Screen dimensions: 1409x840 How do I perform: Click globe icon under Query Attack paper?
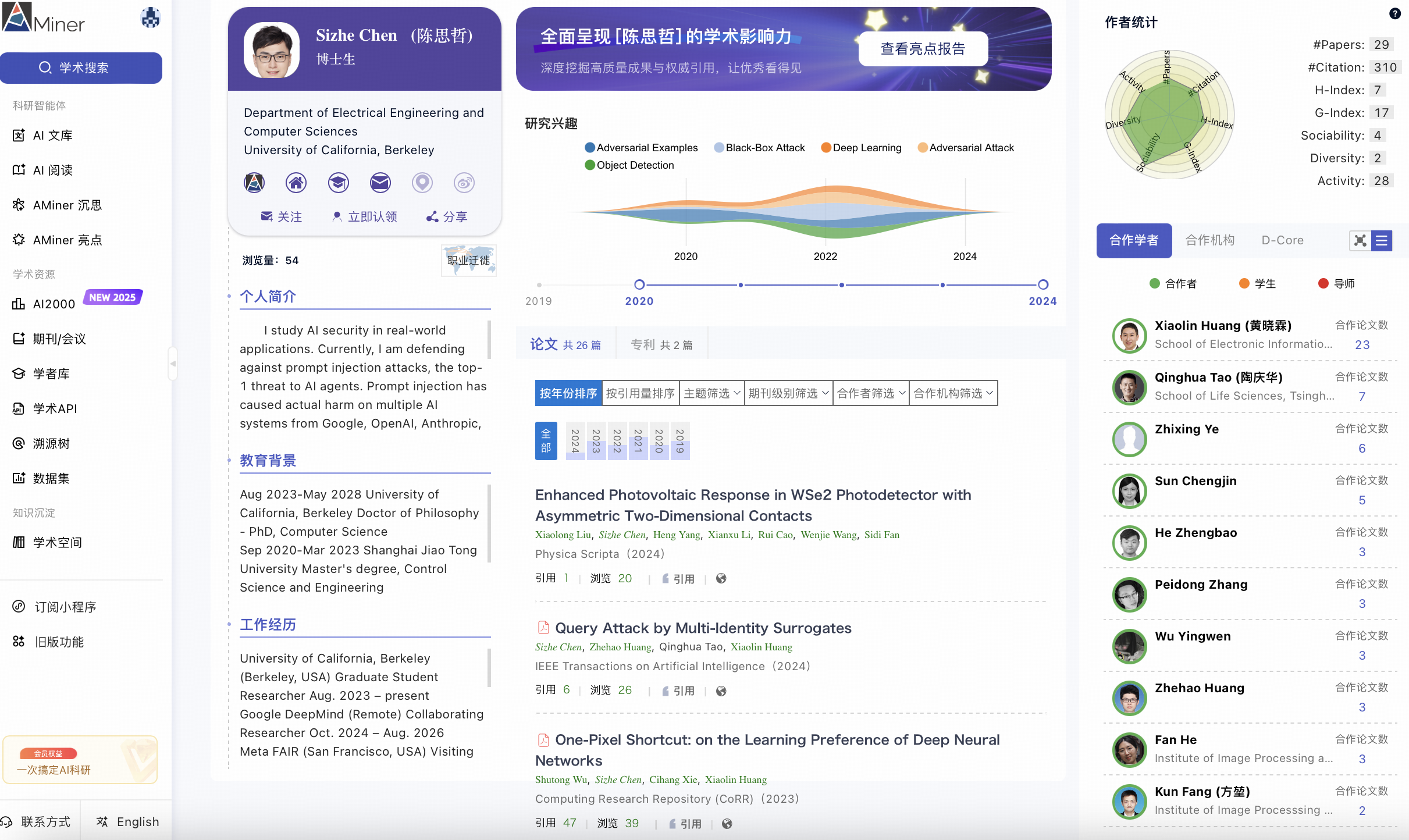pos(721,691)
